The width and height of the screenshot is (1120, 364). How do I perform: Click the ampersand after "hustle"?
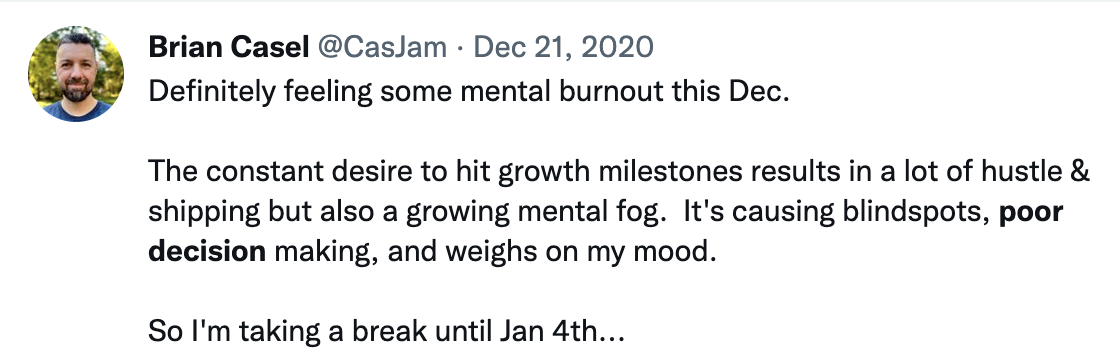(1081, 172)
